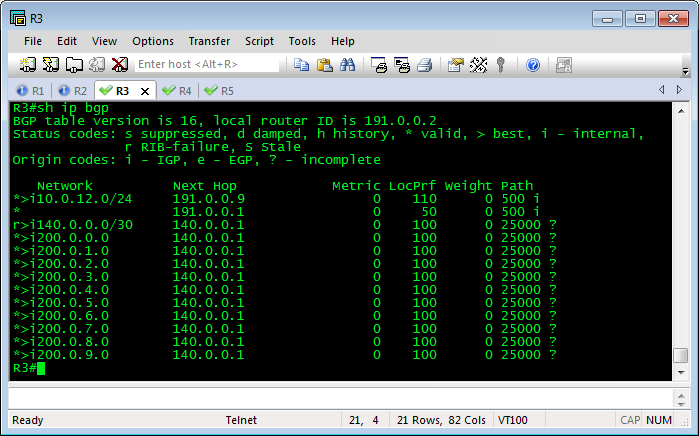The width and height of the screenshot is (699, 436).
Task: Click the Quick Connect lightning icon
Action: [51, 65]
